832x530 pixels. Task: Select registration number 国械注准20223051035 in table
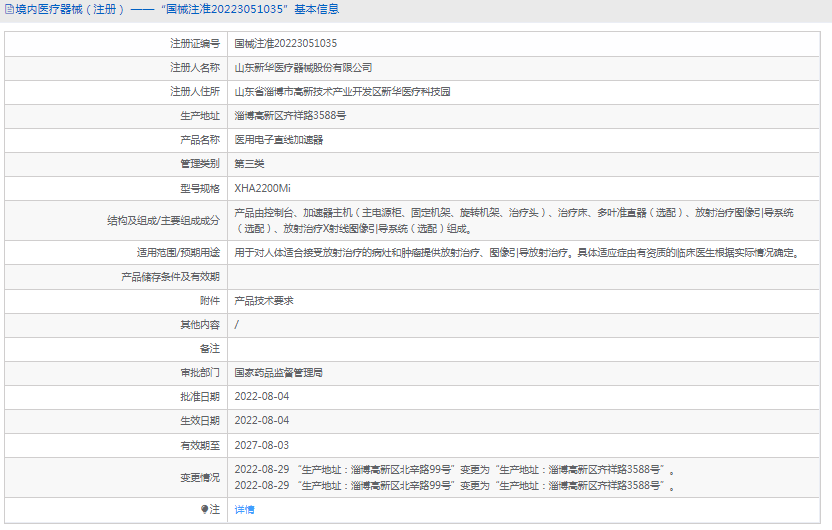click(x=286, y=44)
